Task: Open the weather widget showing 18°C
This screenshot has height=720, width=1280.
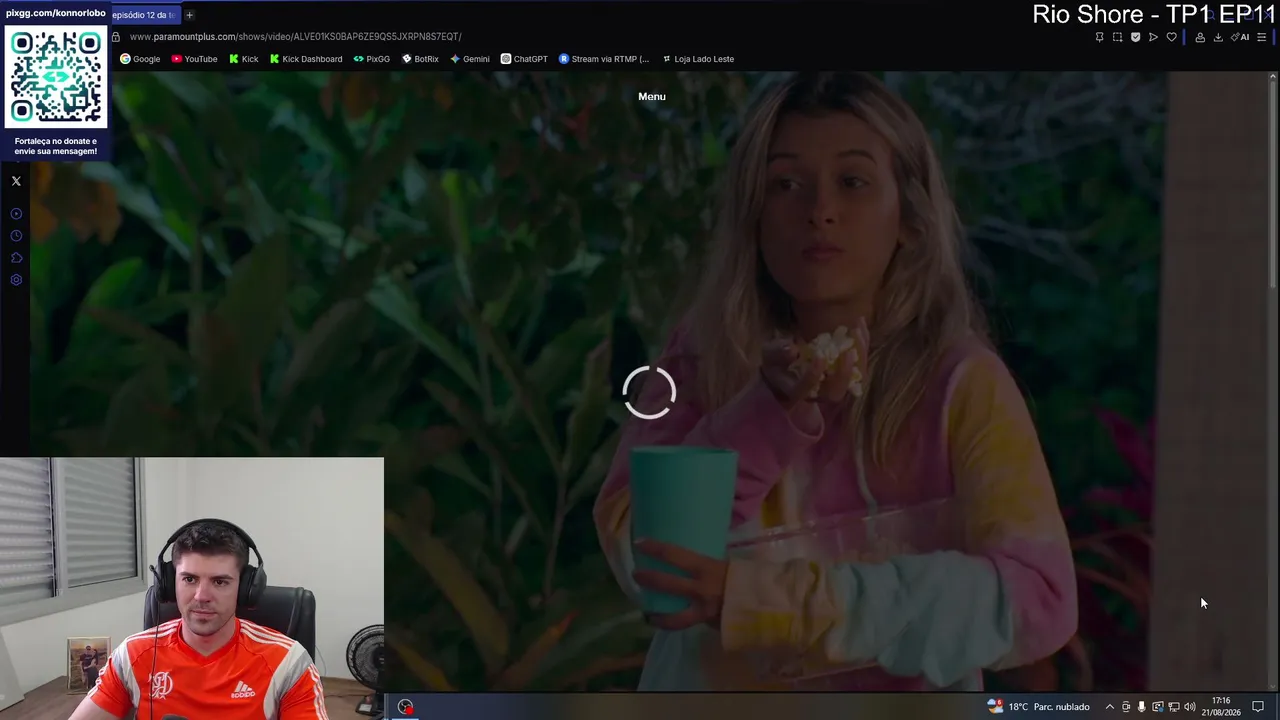Action: pyautogui.click(x=1038, y=707)
